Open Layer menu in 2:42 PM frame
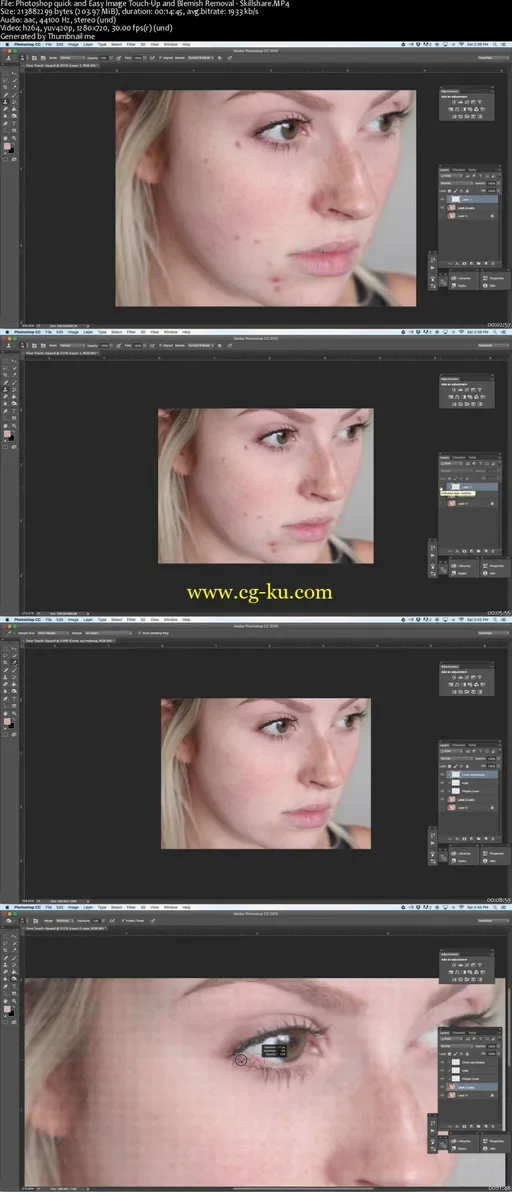The width and height of the screenshot is (512, 1192). (x=88, y=620)
